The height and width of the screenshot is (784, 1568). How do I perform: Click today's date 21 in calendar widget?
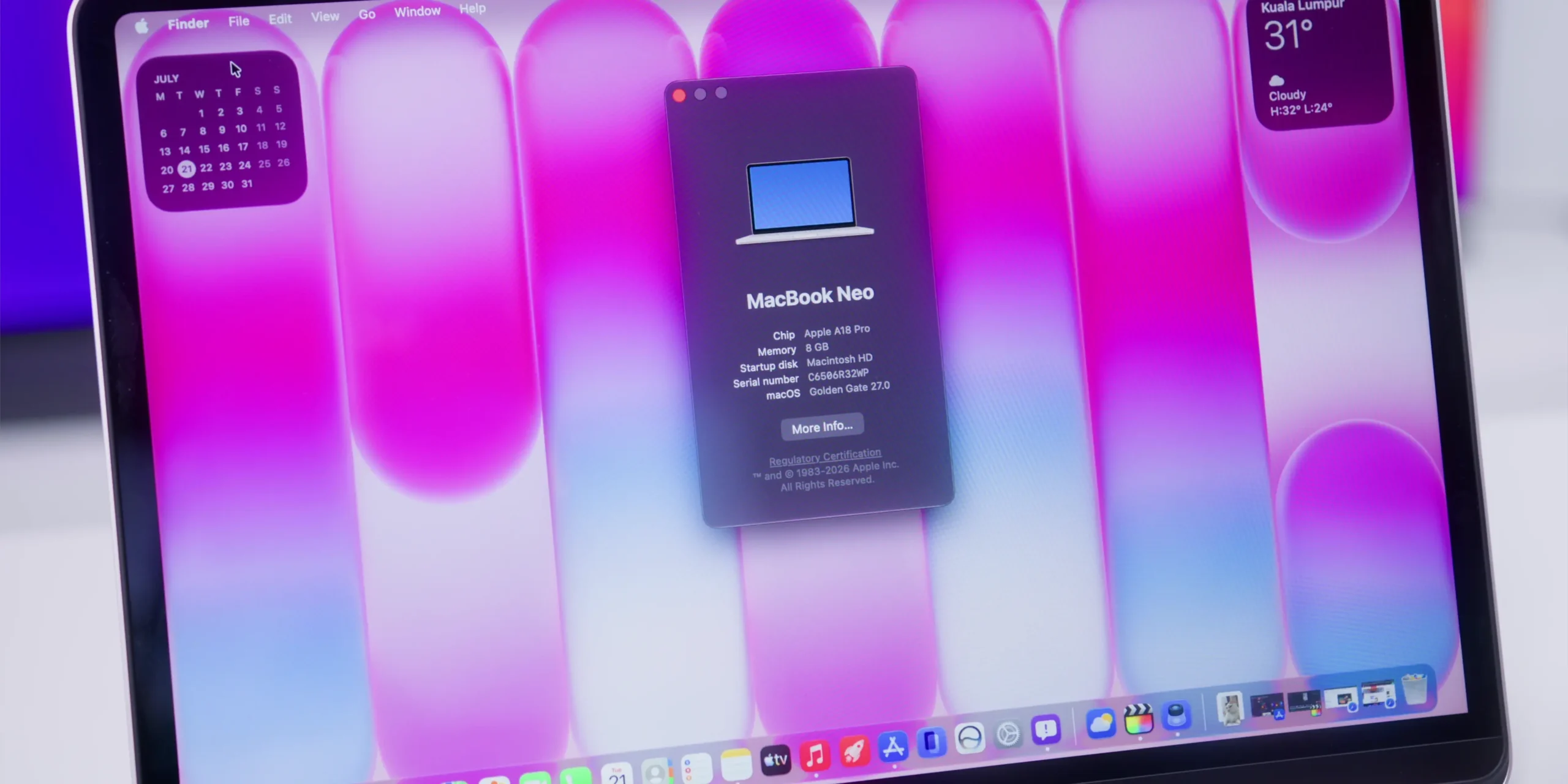pos(187,168)
